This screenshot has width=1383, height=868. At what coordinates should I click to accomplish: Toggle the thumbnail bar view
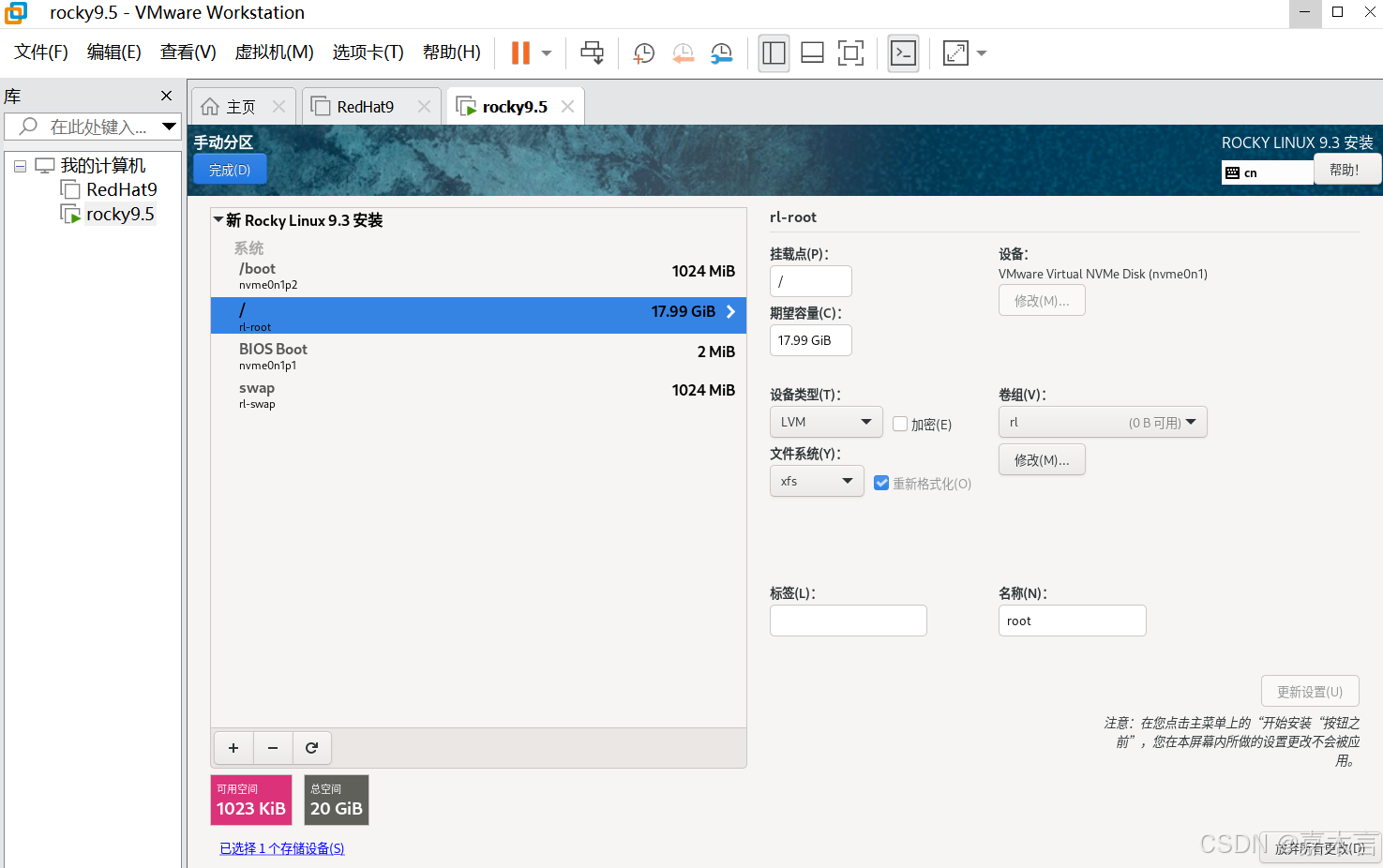coord(812,53)
